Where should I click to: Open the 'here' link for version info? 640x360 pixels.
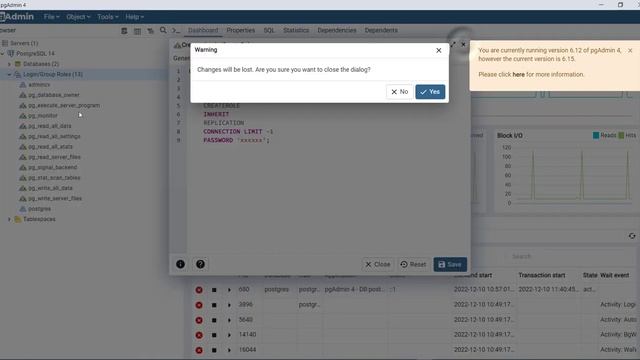(x=518, y=74)
